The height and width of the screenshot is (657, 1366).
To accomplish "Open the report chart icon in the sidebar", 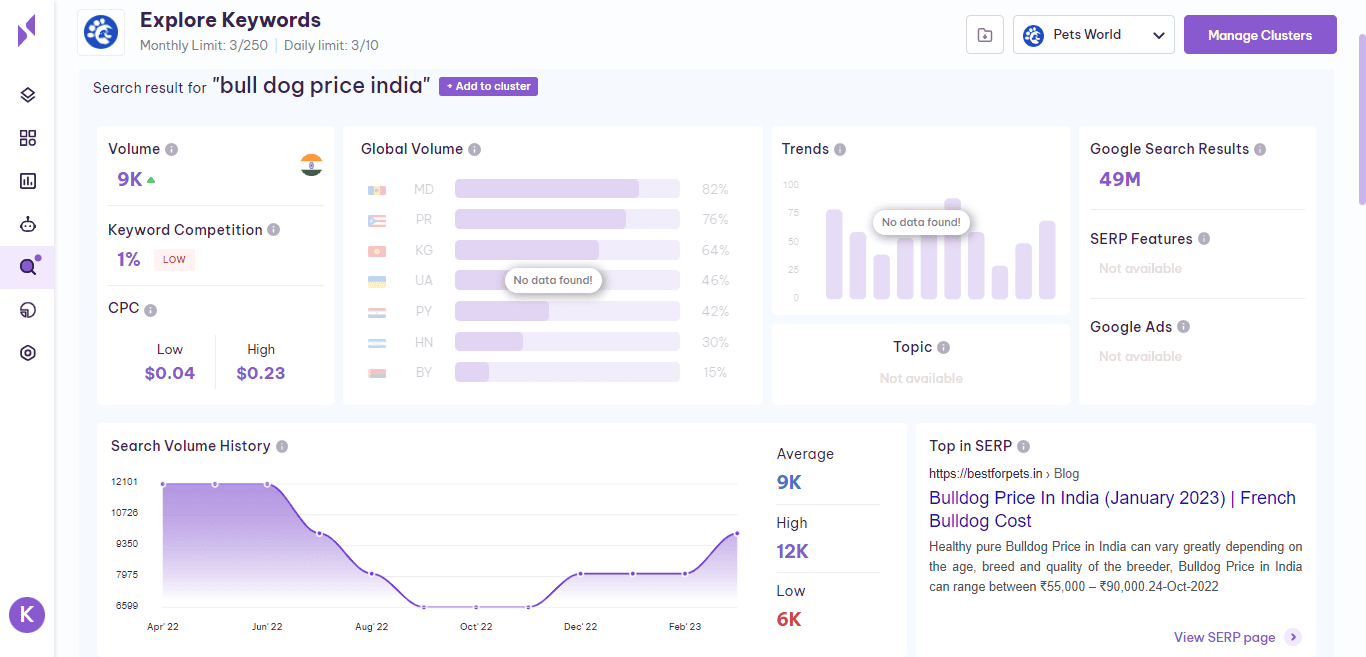I will 28,181.
